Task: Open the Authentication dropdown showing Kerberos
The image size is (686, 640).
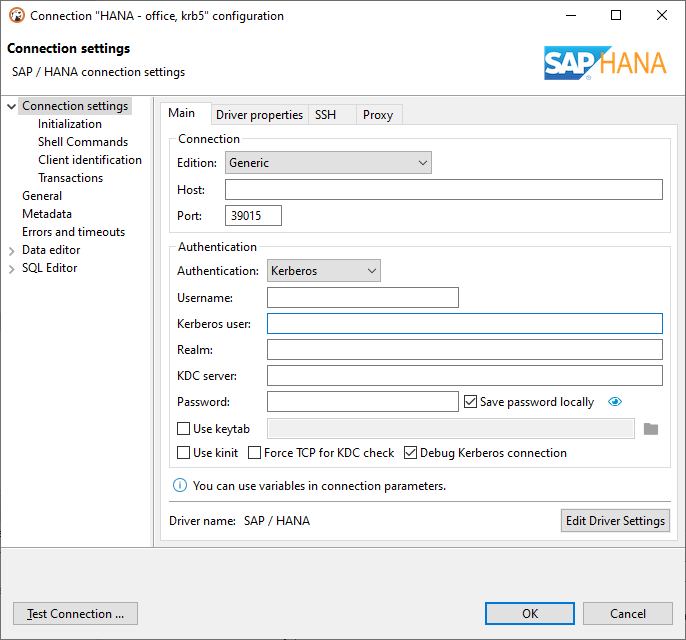Action: [x=324, y=271]
